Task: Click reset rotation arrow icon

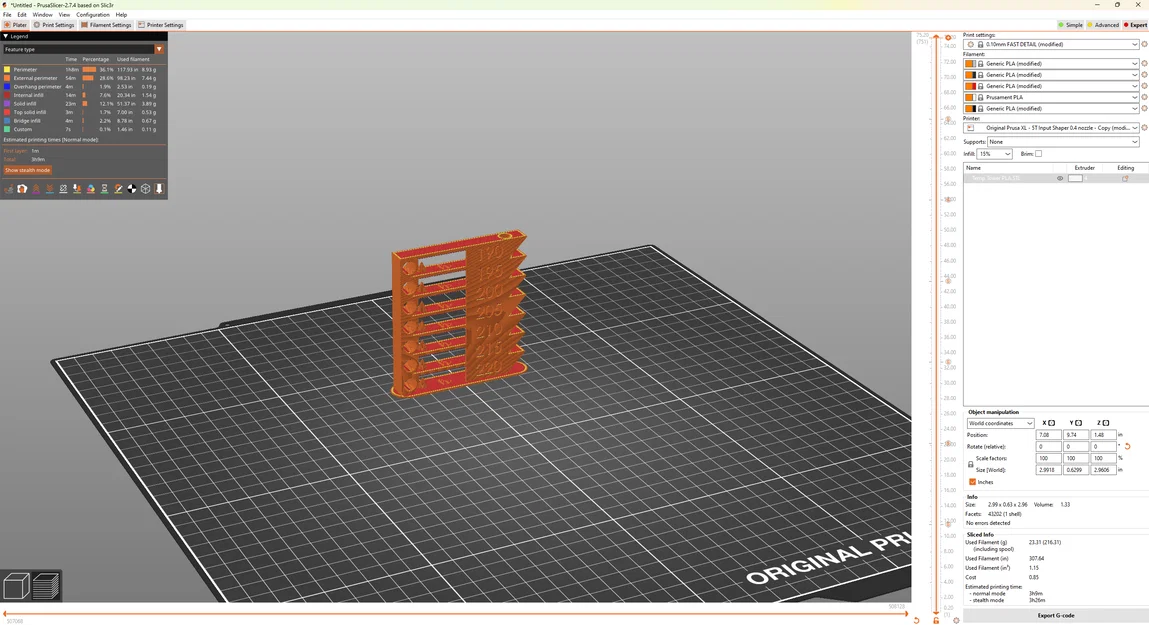Action: click(x=1127, y=446)
